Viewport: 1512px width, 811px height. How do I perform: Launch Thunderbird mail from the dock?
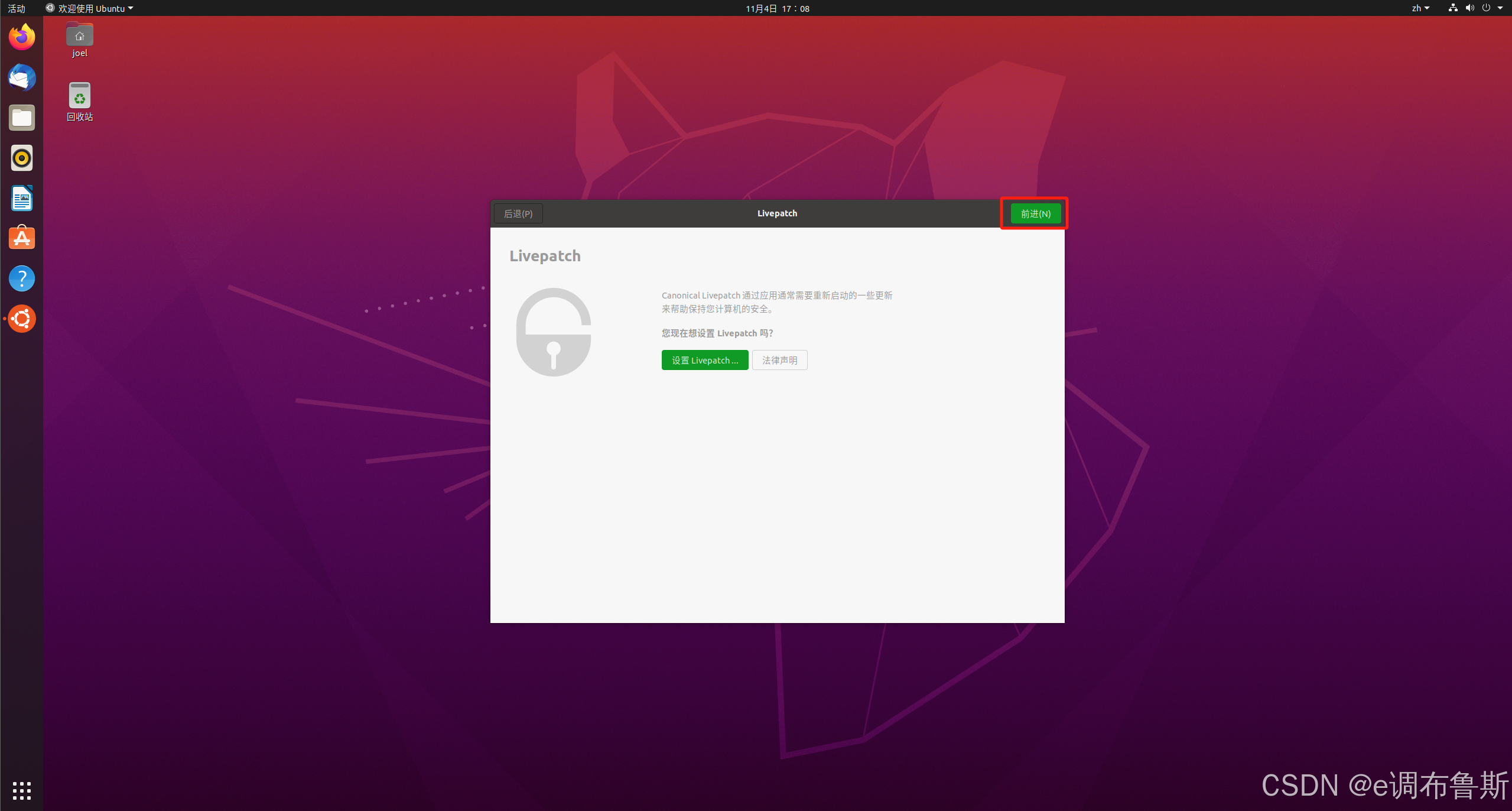tap(22, 77)
